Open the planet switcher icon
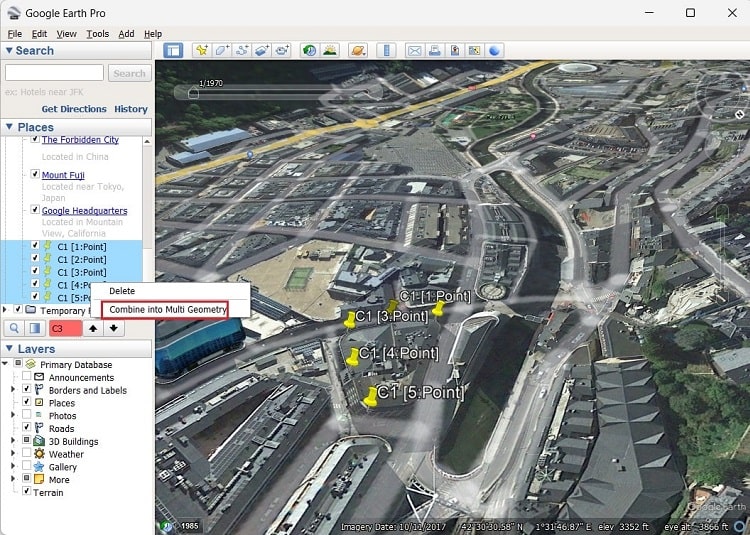750x535 pixels. pos(357,50)
